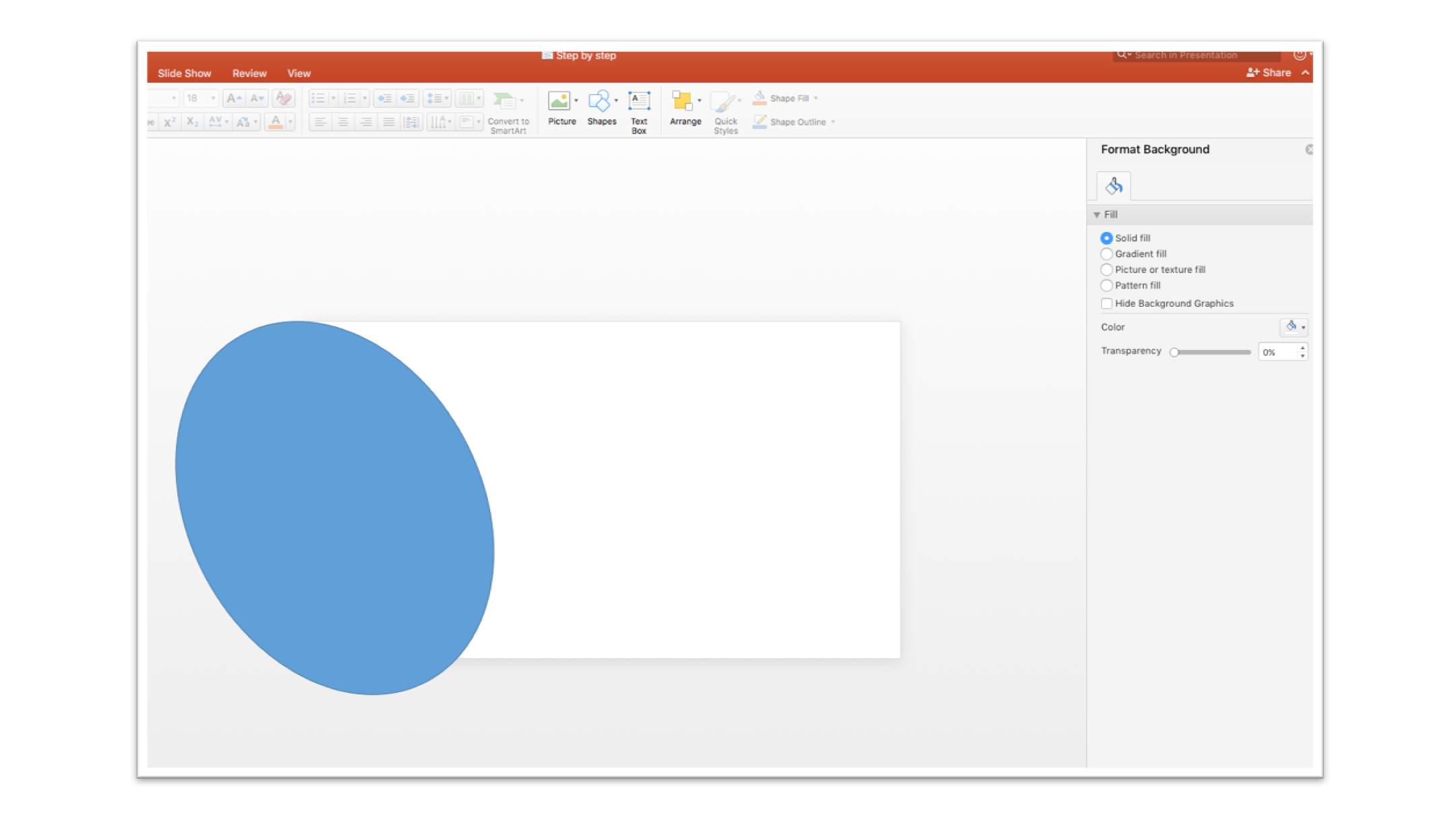The image size is (1456, 819).
Task: Select the Fill bucket tab in Format Background
Action: point(1112,185)
